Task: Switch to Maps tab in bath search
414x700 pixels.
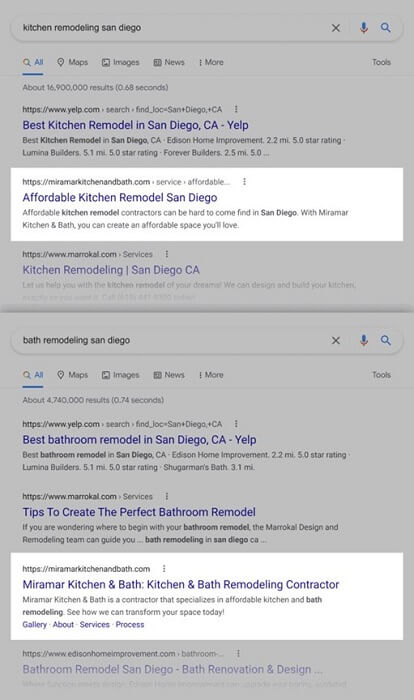Action: point(73,375)
